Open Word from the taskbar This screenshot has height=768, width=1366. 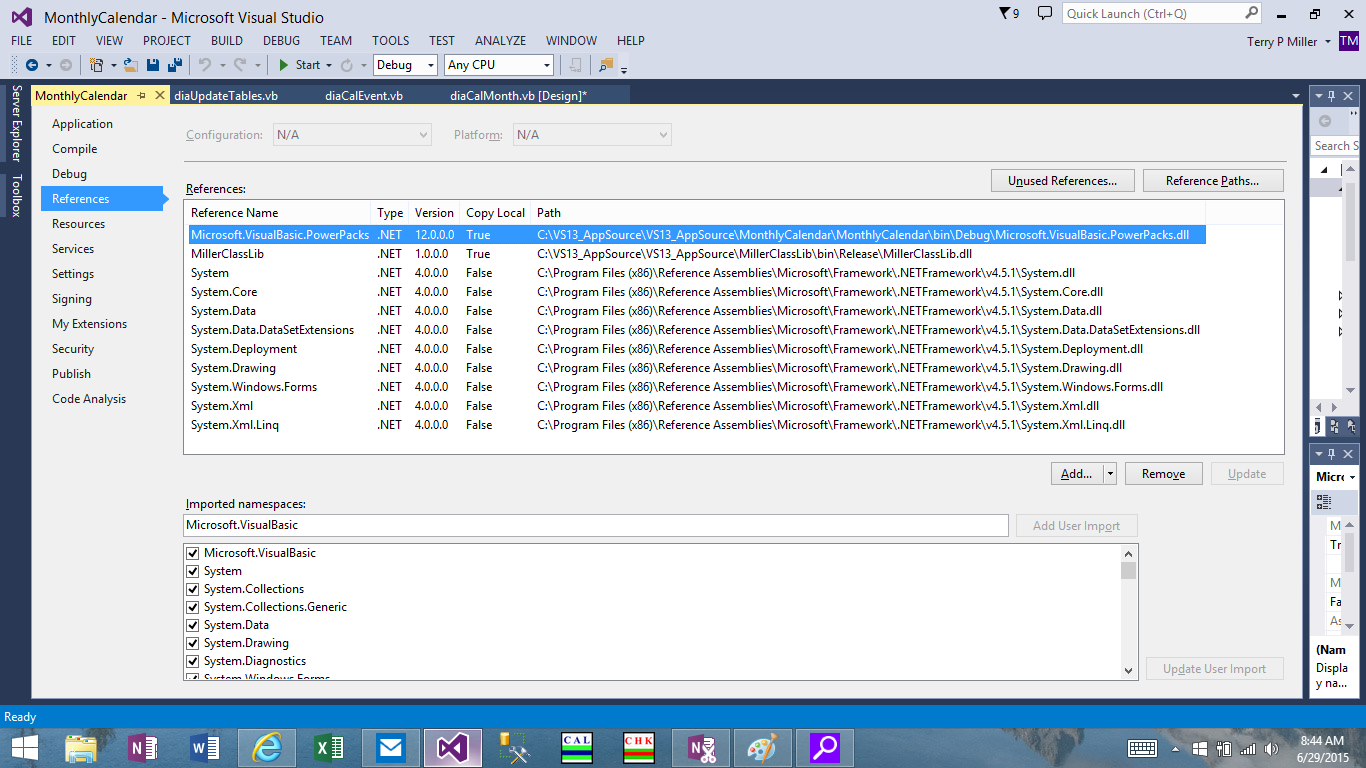click(204, 748)
